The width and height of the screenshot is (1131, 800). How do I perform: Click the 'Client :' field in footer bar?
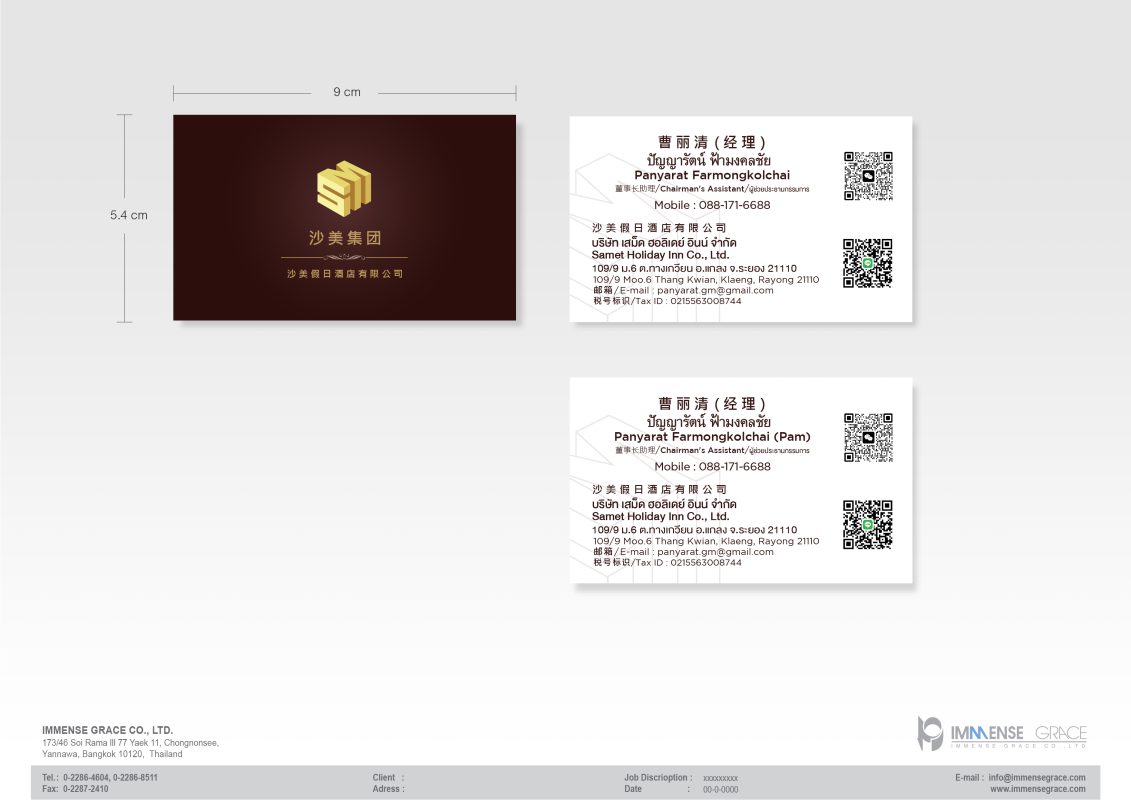388,778
